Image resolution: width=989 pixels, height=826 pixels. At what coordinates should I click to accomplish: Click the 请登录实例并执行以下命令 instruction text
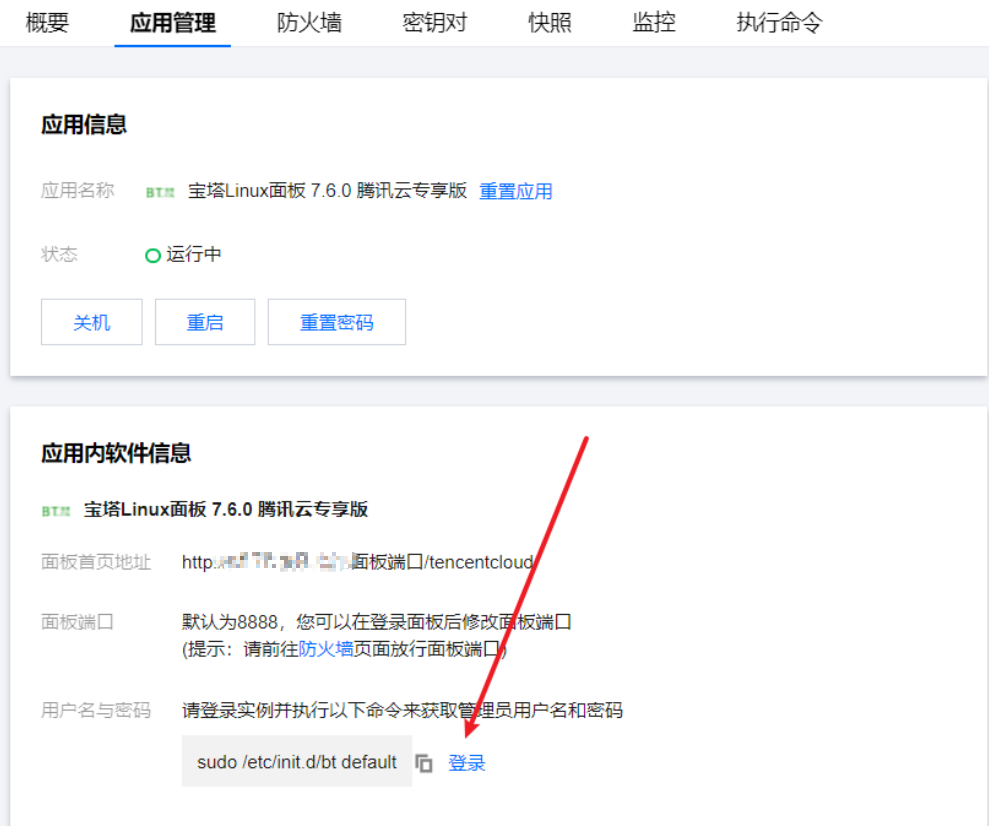(402, 711)
